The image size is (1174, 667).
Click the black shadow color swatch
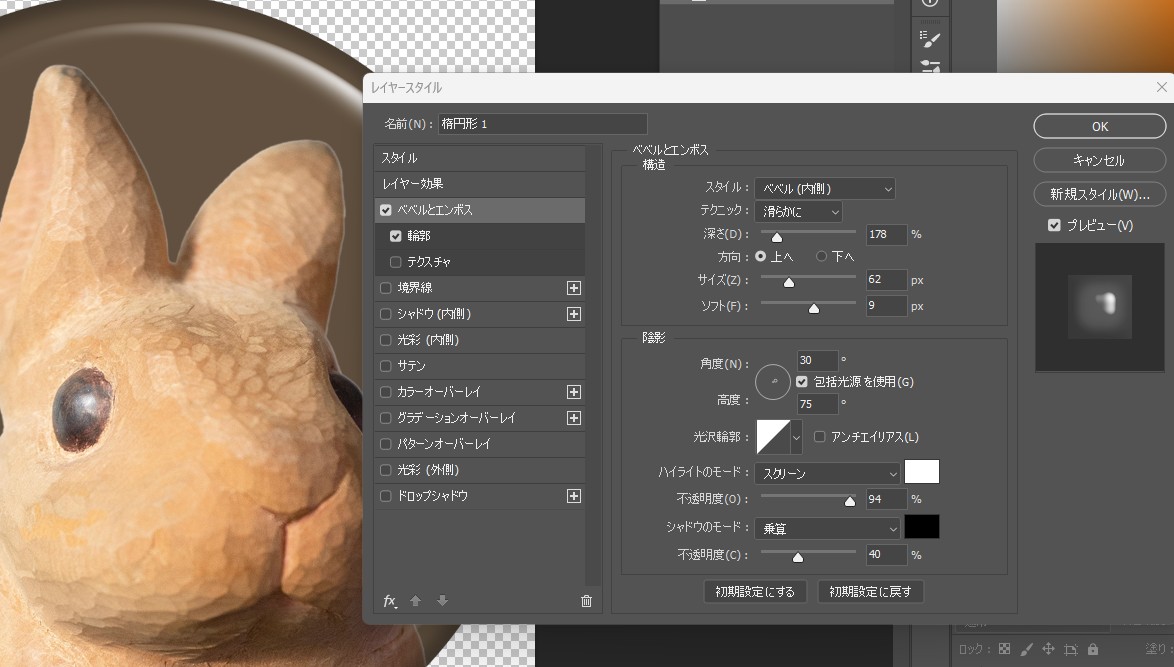pyautogui.click(x=921, y=527)
